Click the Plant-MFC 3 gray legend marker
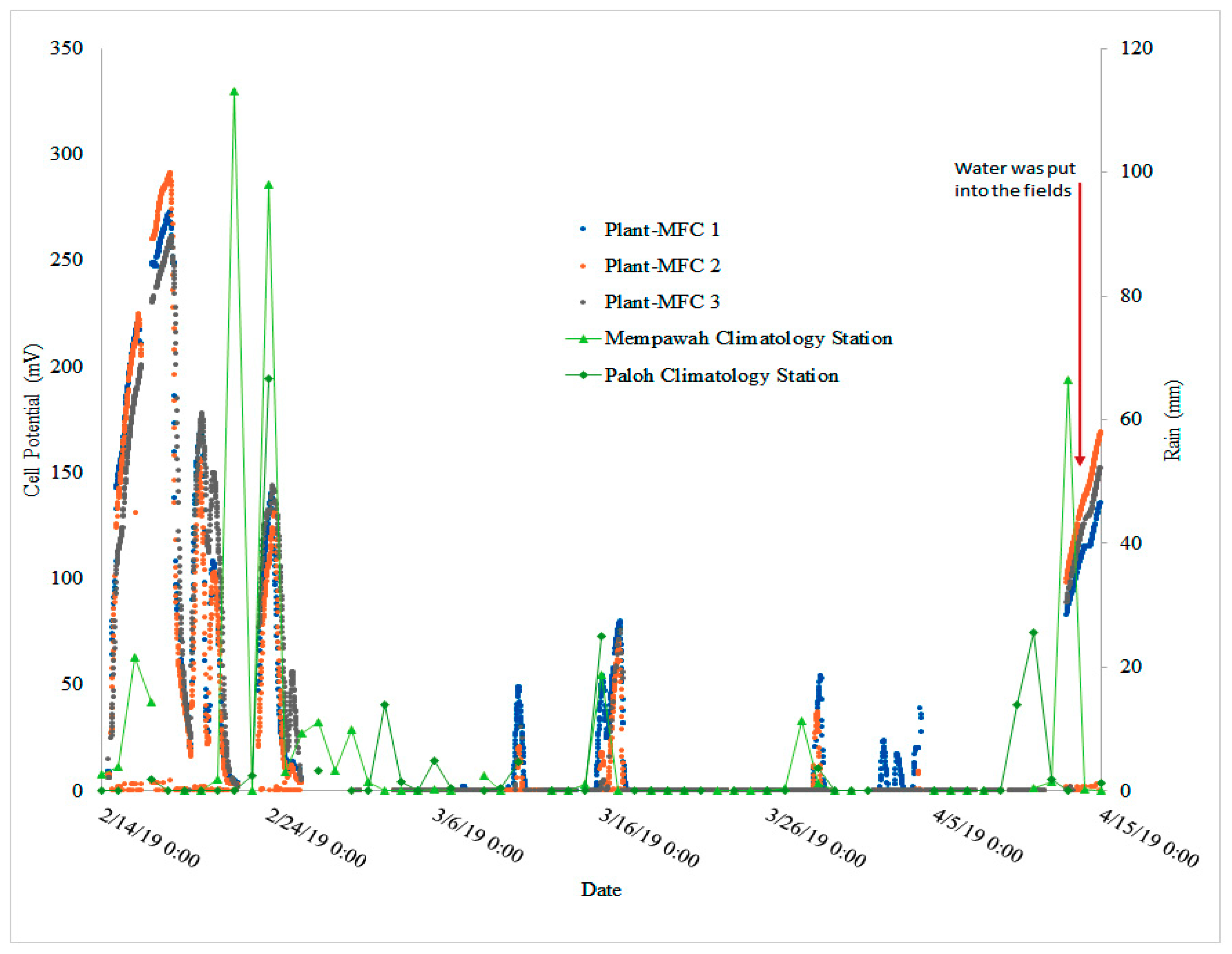1232x954 pixels. point(583,302)
